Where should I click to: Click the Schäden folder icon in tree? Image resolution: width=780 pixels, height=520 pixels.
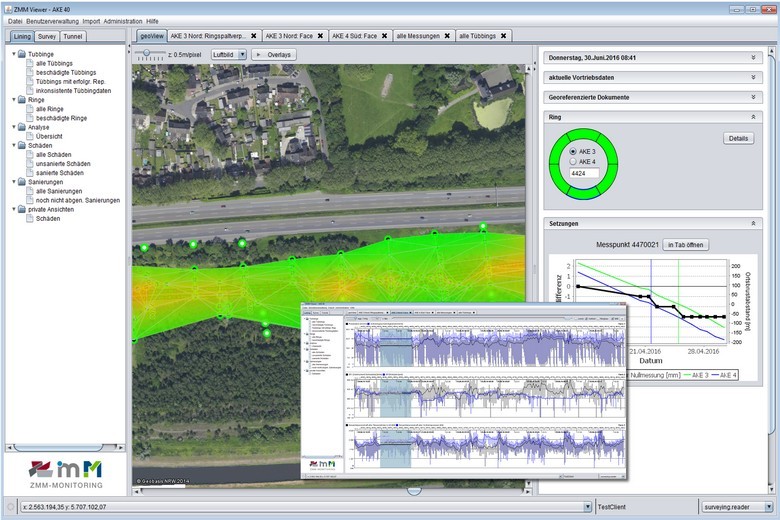[x=22, y=145]
